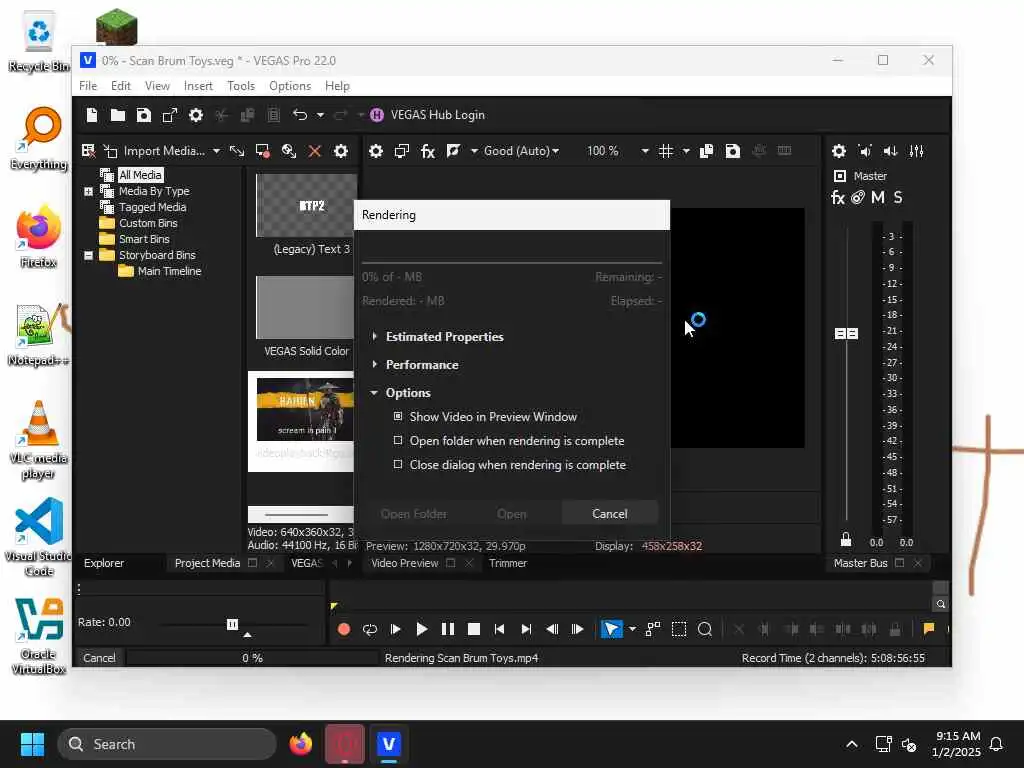Select All Media in the tree
The height and width of the screenshot is (768, 1024).
point(140,175)
